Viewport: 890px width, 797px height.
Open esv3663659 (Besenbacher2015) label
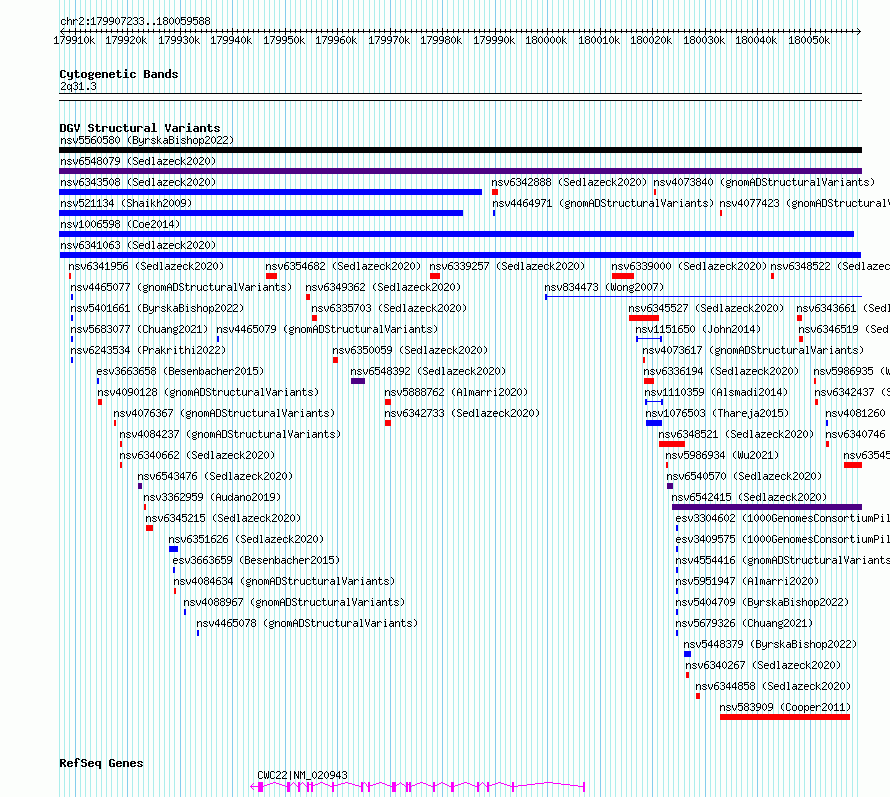(x=256, y=560)
